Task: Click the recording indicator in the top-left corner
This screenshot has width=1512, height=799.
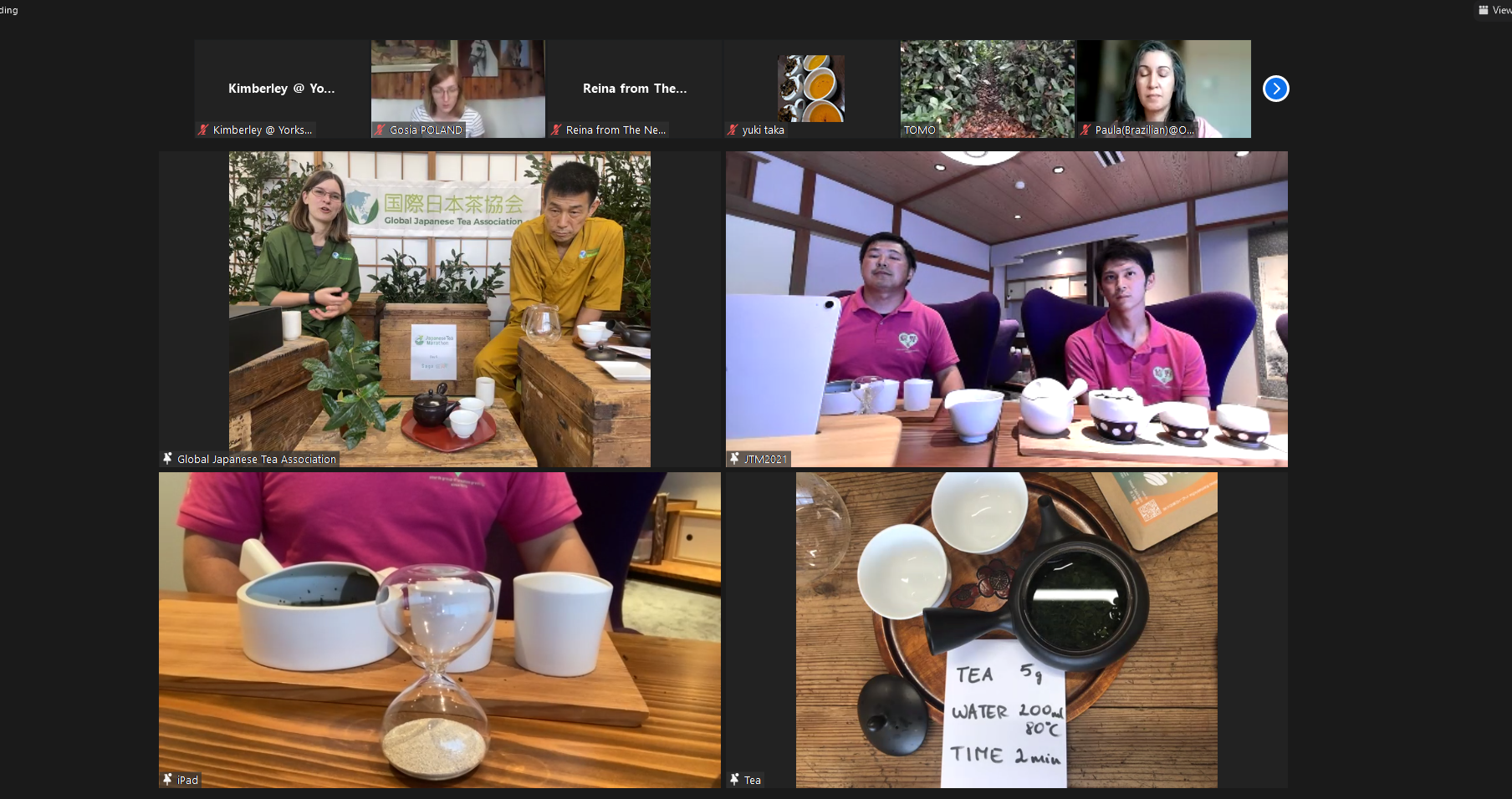Action: [x=8, y=10]
